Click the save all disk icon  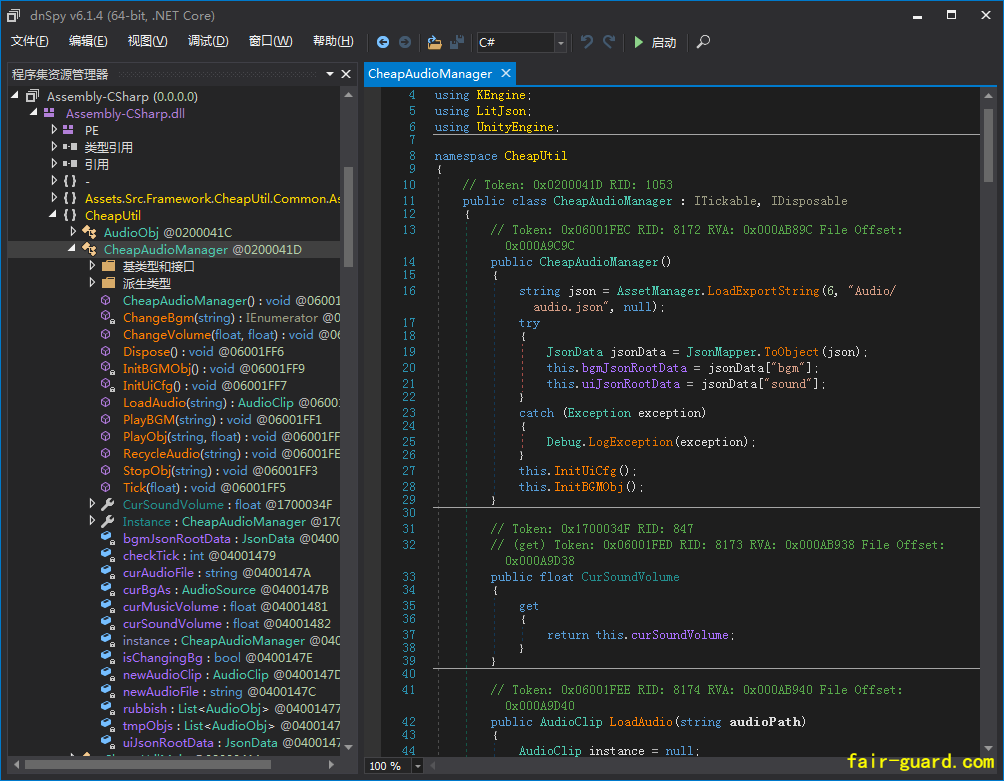pos(457,42)
